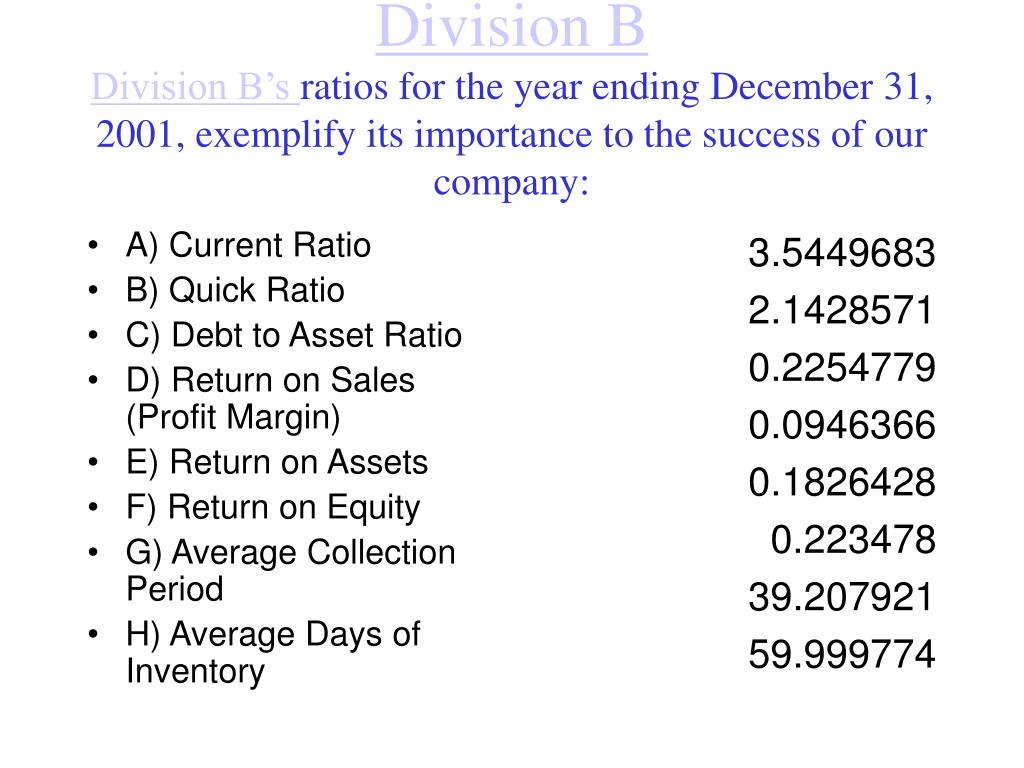Select the Average Collection Period item

tap(291, 570)
